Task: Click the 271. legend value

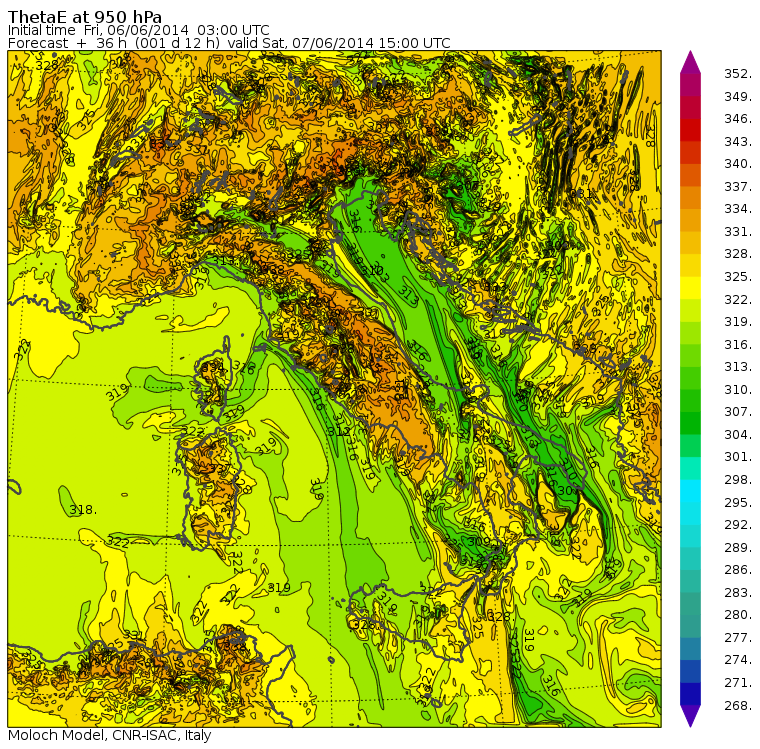Action: tap(738, 683)
